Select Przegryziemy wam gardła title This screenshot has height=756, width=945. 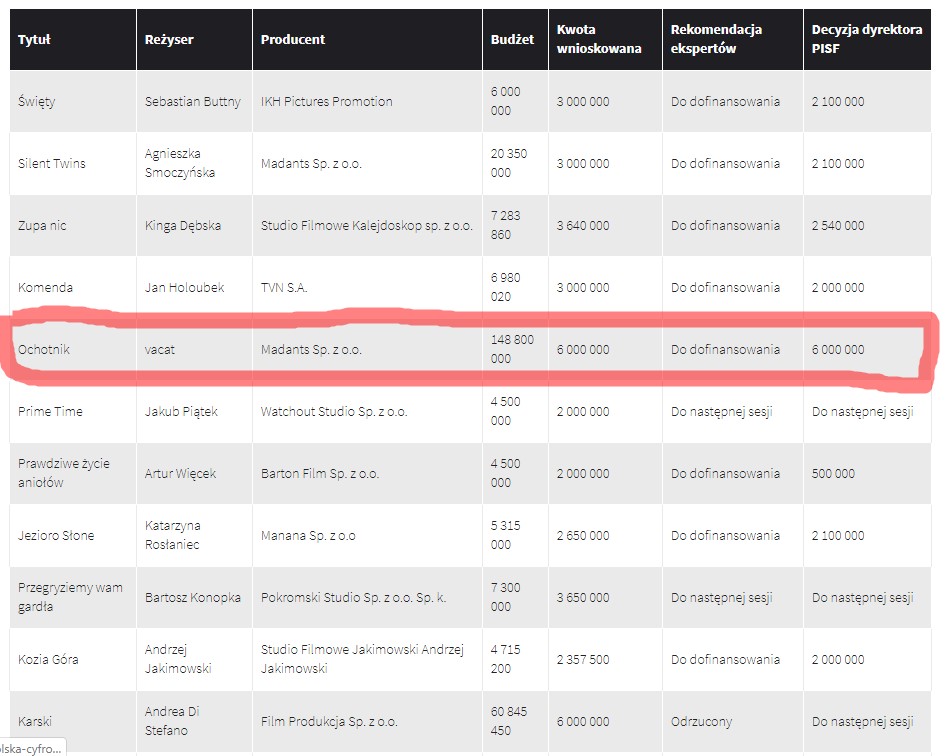[x=70, y=597]
